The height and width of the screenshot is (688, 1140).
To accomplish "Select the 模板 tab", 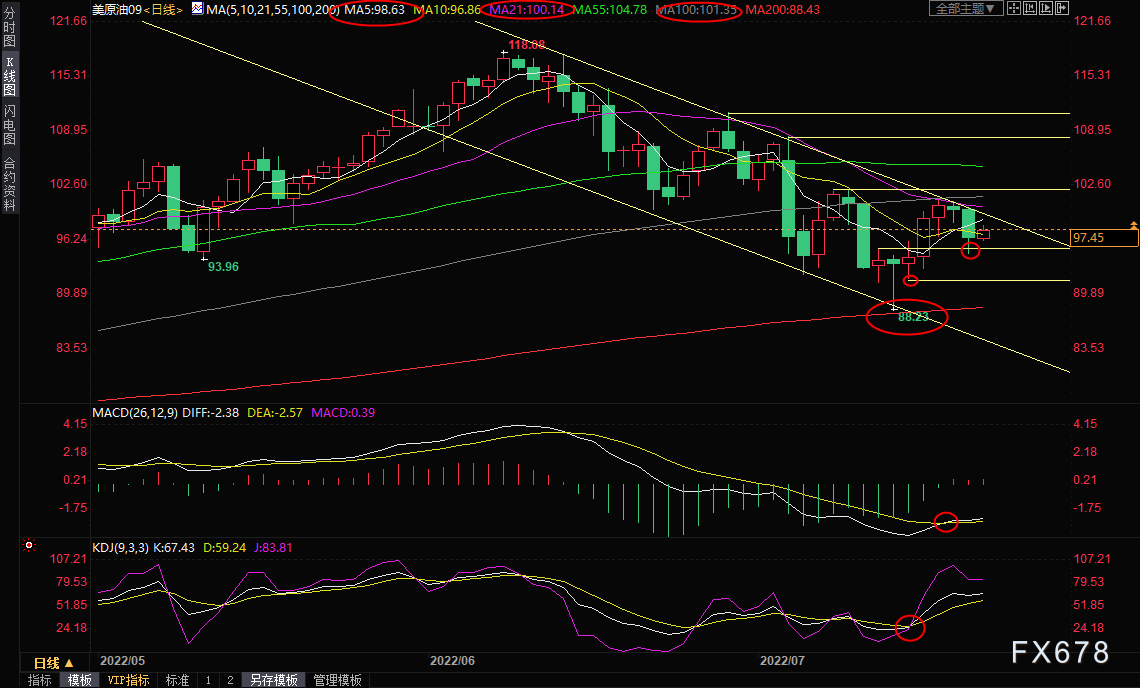I will [x=80, y=680].
